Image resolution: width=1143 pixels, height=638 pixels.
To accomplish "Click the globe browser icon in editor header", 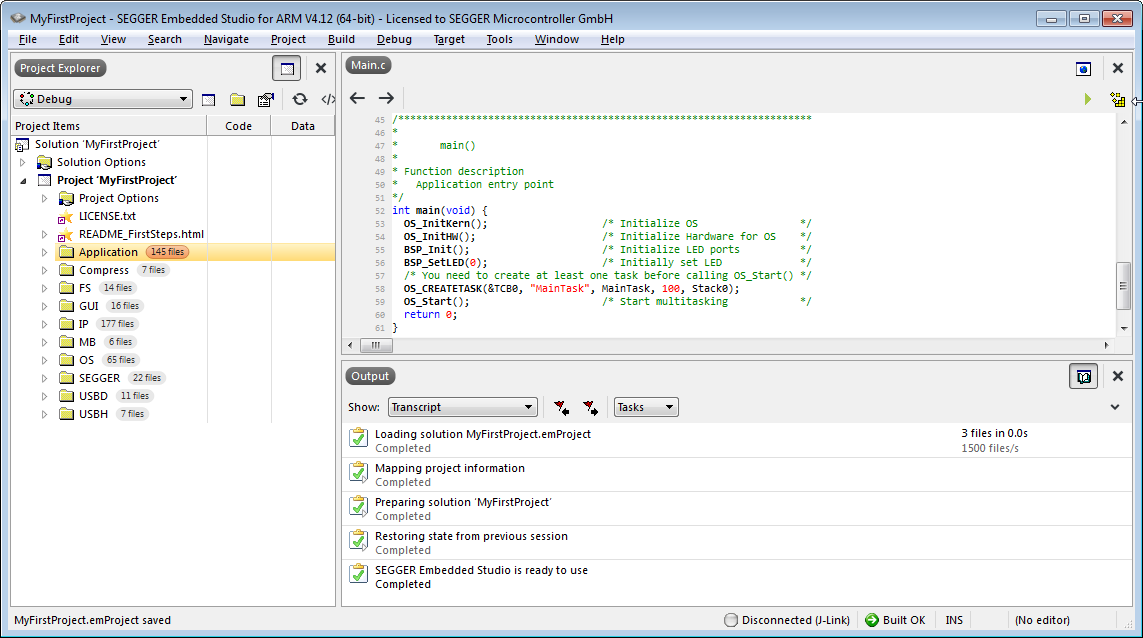I will coord(1083,69).
